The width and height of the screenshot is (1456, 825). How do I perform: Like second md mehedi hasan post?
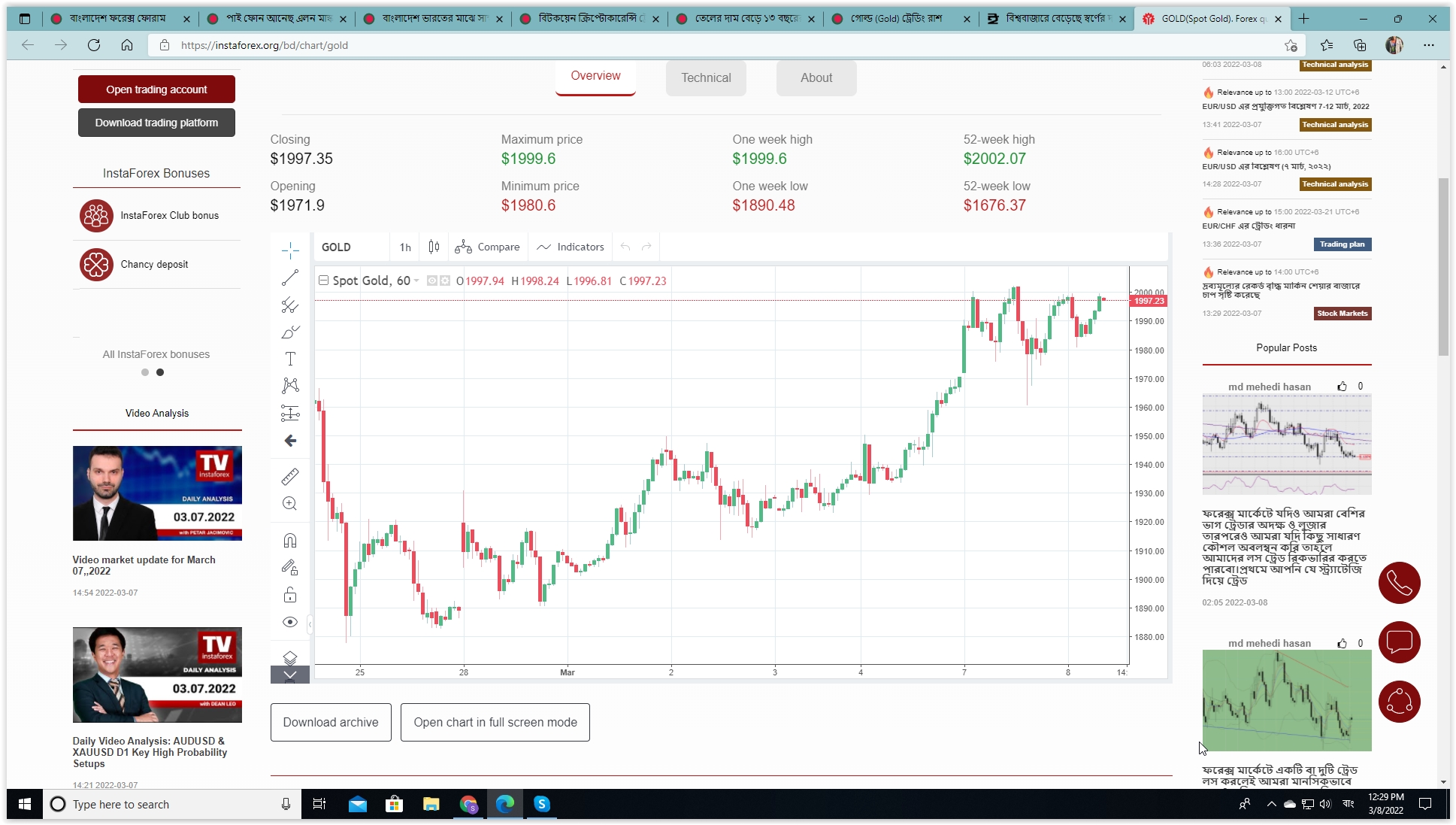[x=1342, y=643]
